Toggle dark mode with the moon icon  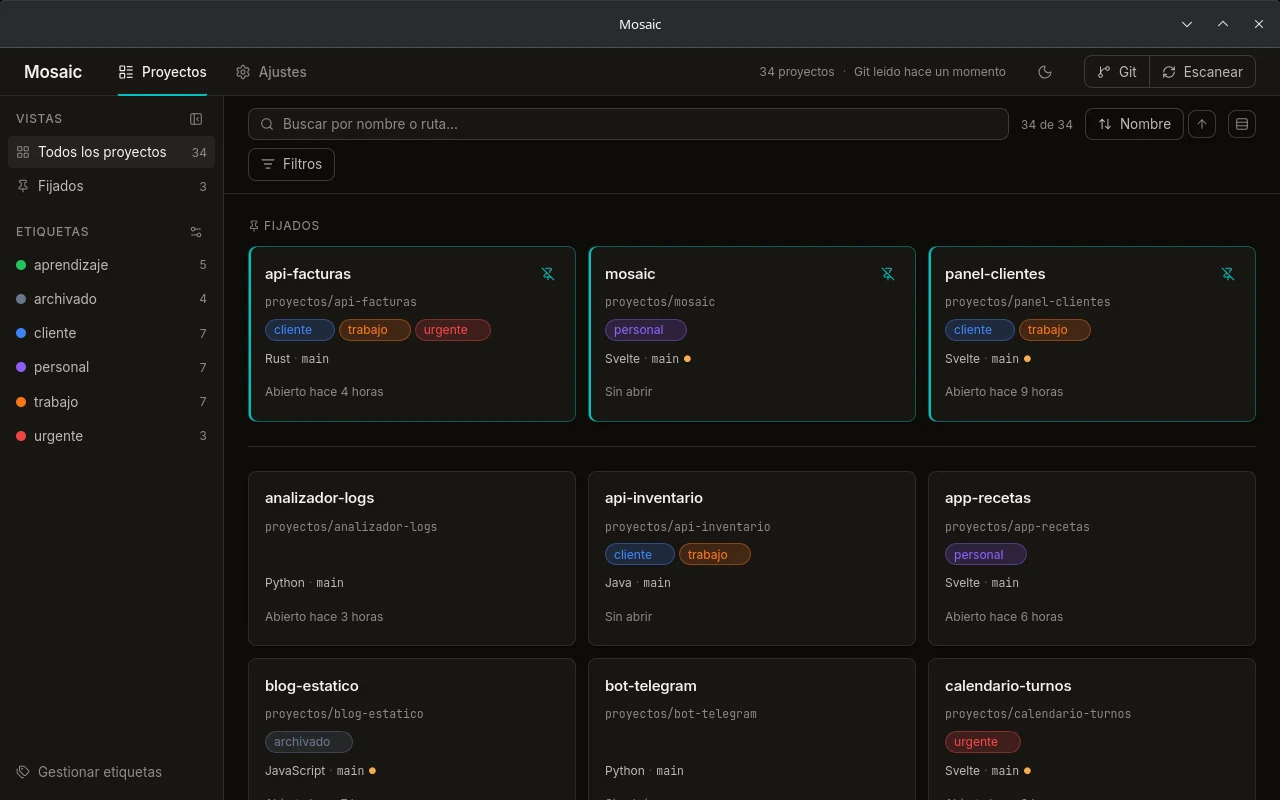pos(1045,72)
